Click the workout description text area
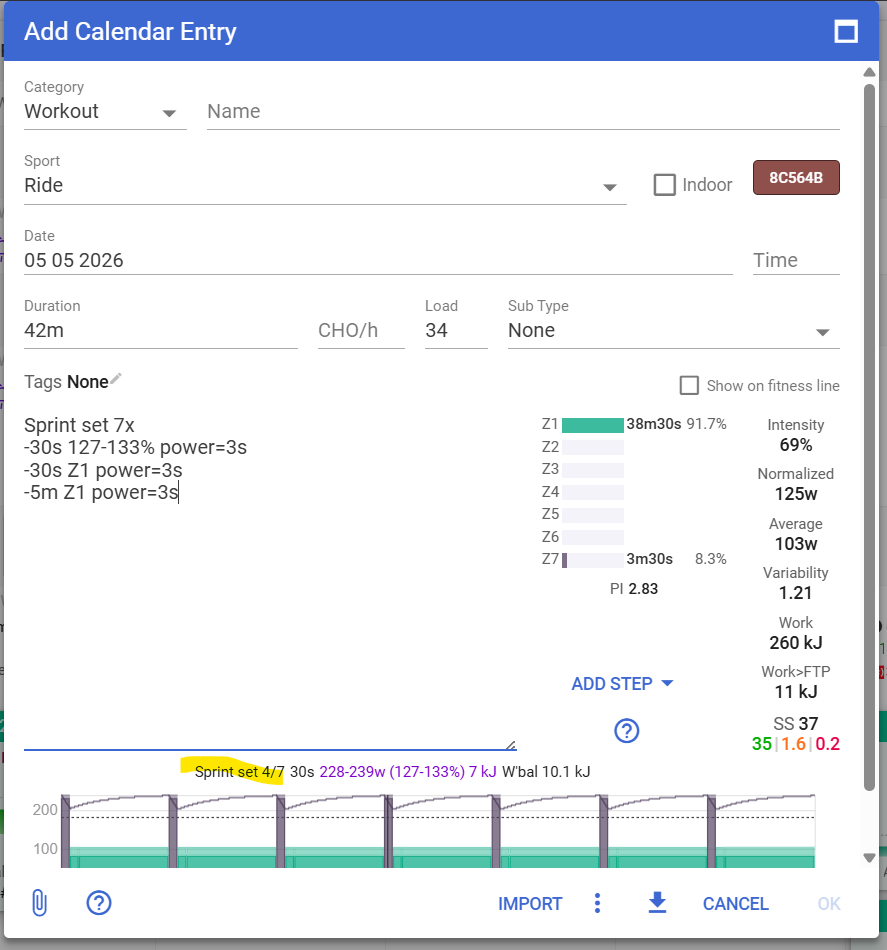 pyautogui.click(x=270, y=582)
